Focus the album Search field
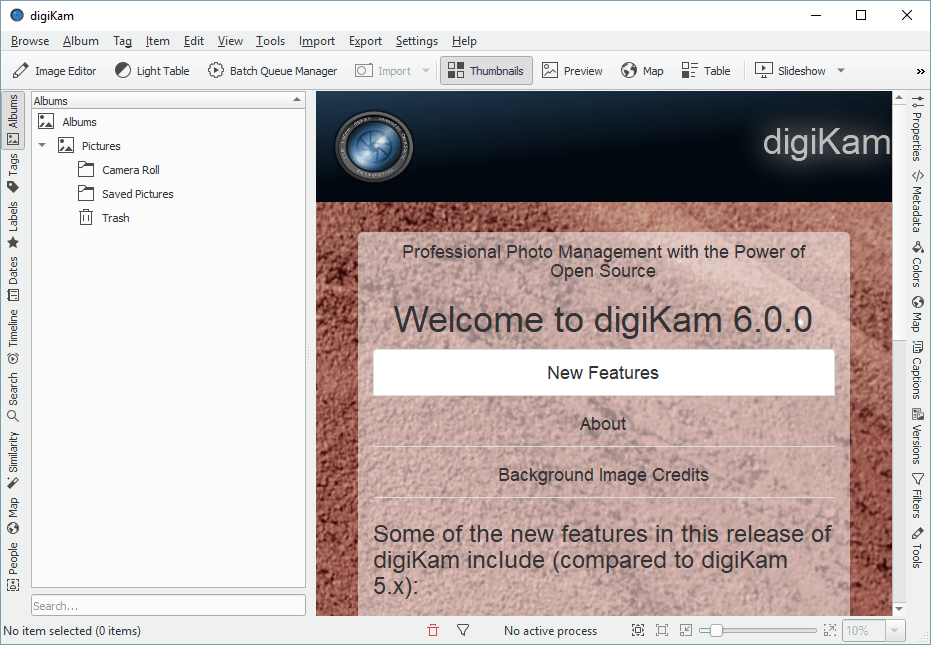 click(169, 606)
